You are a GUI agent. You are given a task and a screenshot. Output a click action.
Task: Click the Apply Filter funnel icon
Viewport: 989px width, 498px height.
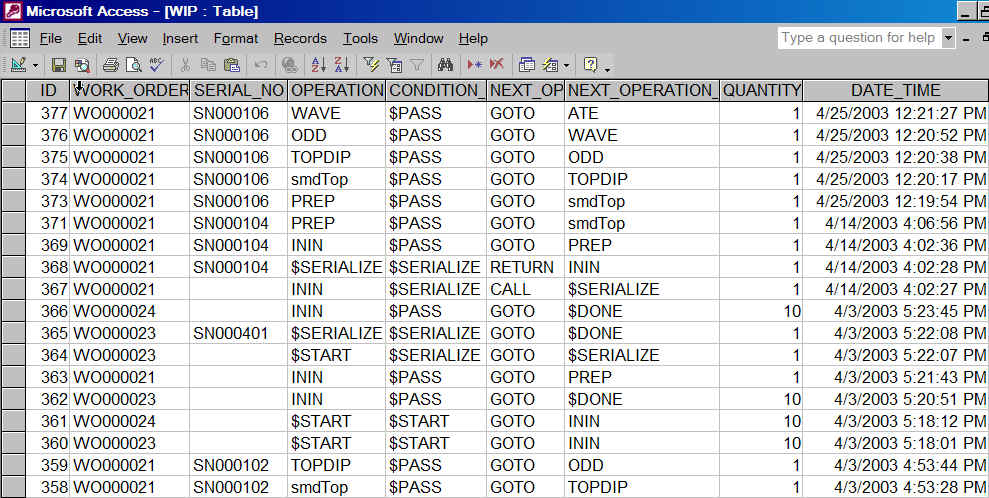point(416,64)
